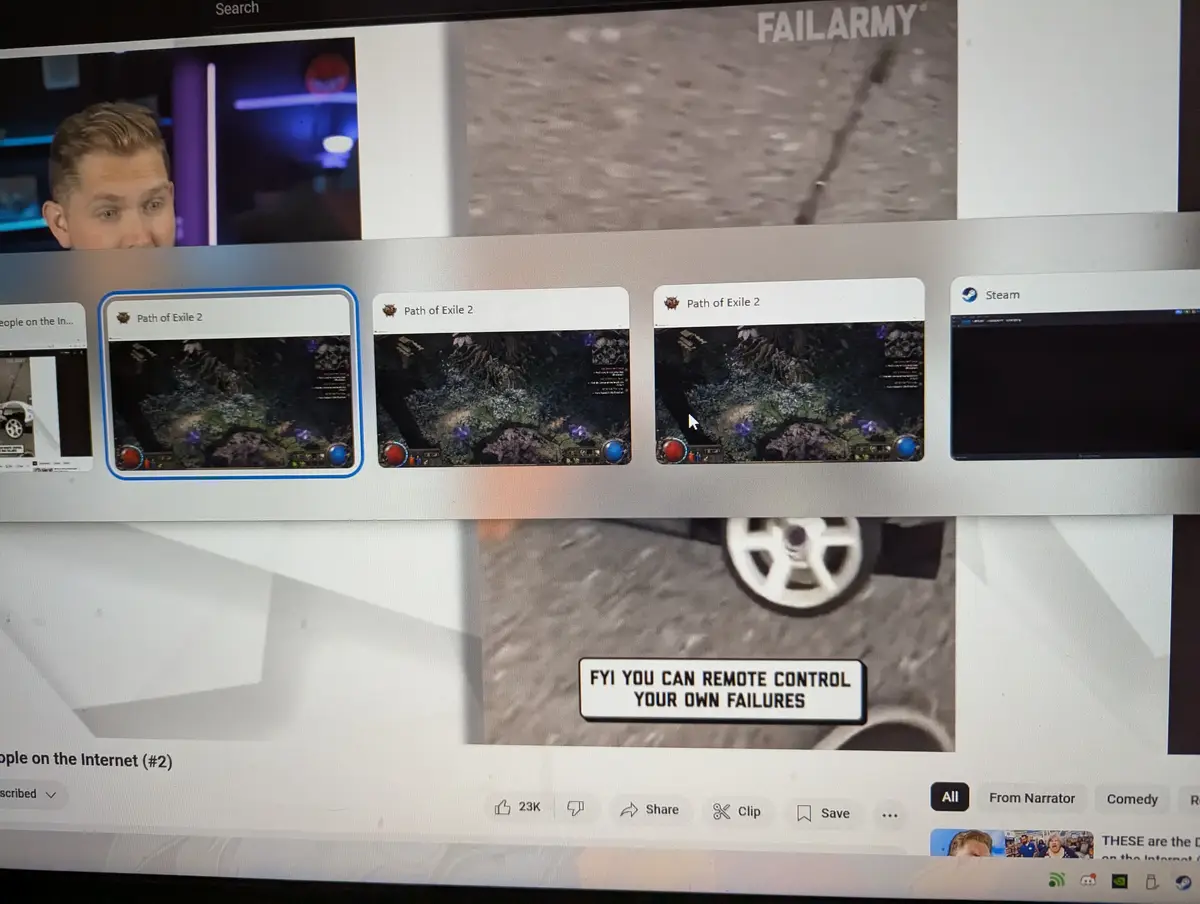This screenshot has width=1200, height=904.
Task: Like the video with 23K likes
Action: pyautogui.click(x=517, y=807)
